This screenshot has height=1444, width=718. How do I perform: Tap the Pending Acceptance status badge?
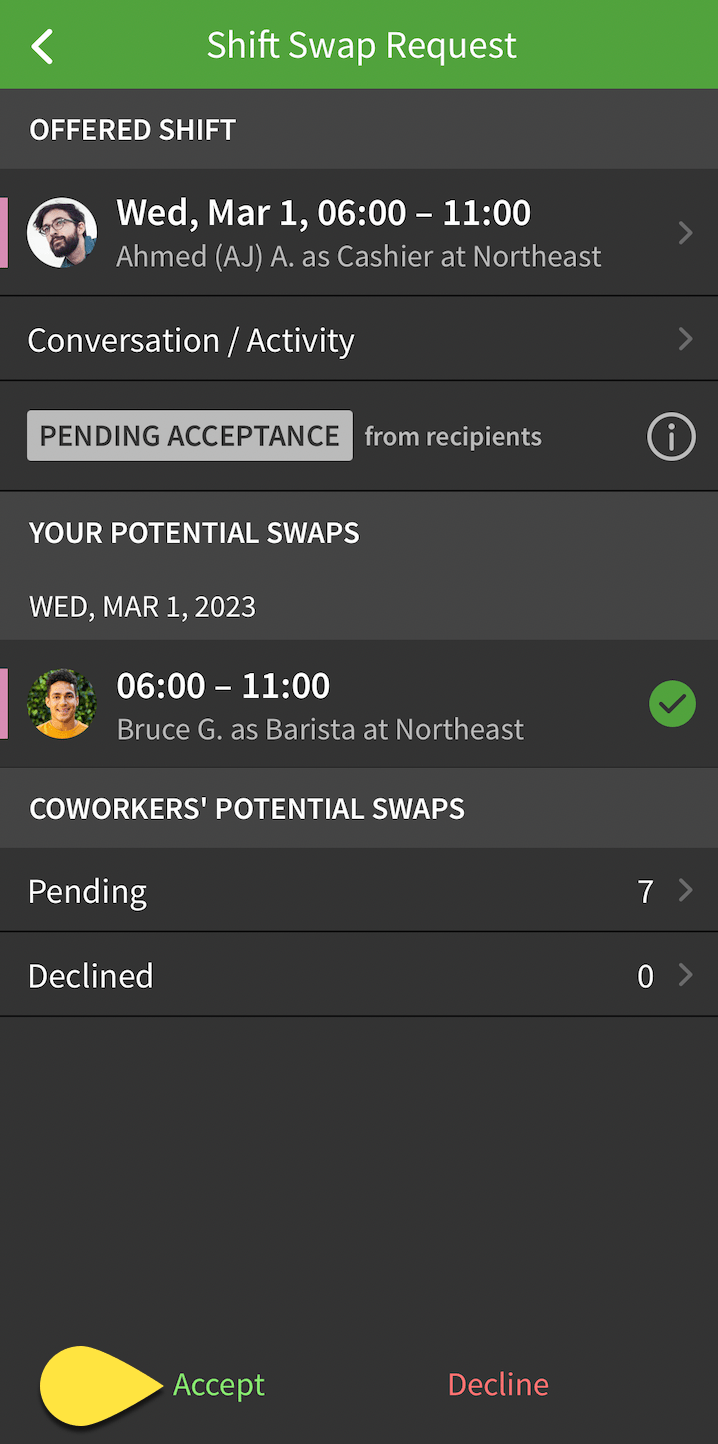click(x=189, y=436)
